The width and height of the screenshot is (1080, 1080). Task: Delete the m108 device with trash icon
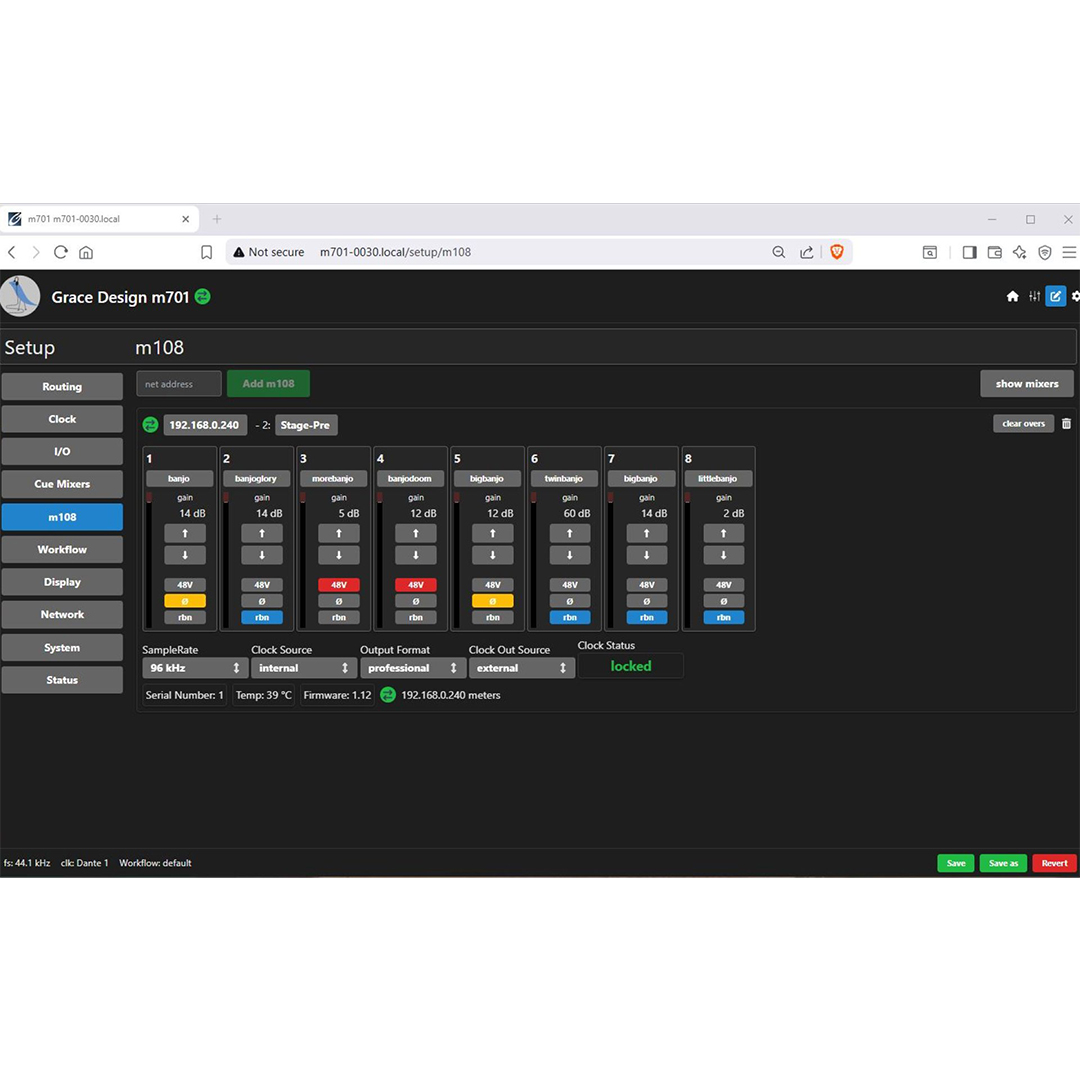(1066, 424)
